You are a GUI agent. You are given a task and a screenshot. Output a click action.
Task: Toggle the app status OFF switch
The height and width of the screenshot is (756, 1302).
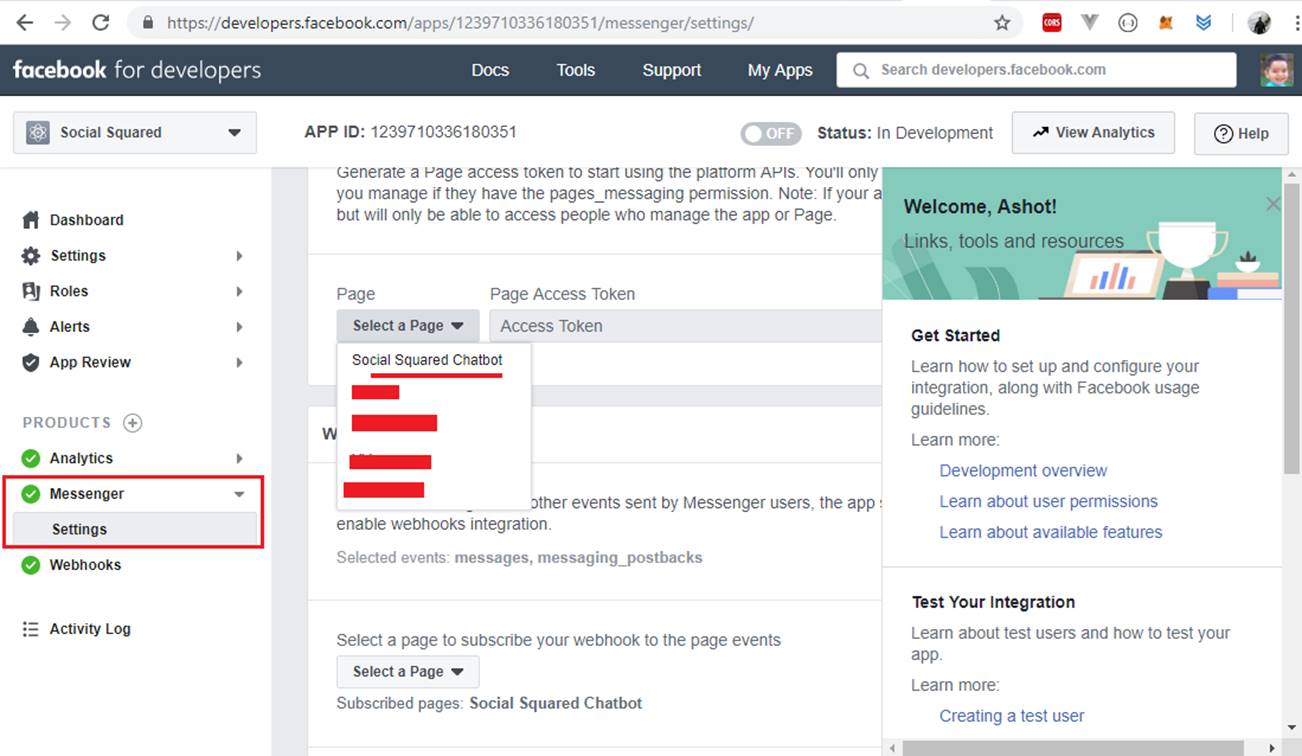click(771, 133)
